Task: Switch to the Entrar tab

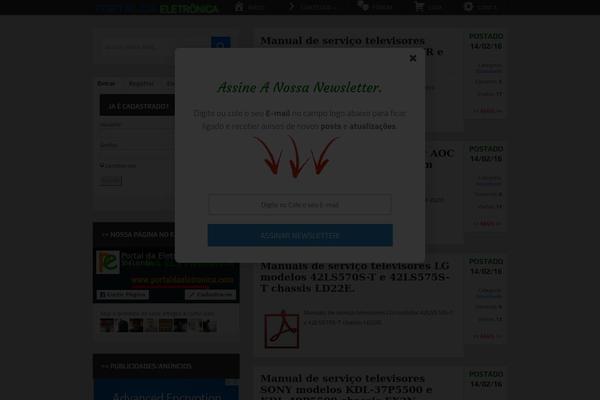Action: (106, 83)
